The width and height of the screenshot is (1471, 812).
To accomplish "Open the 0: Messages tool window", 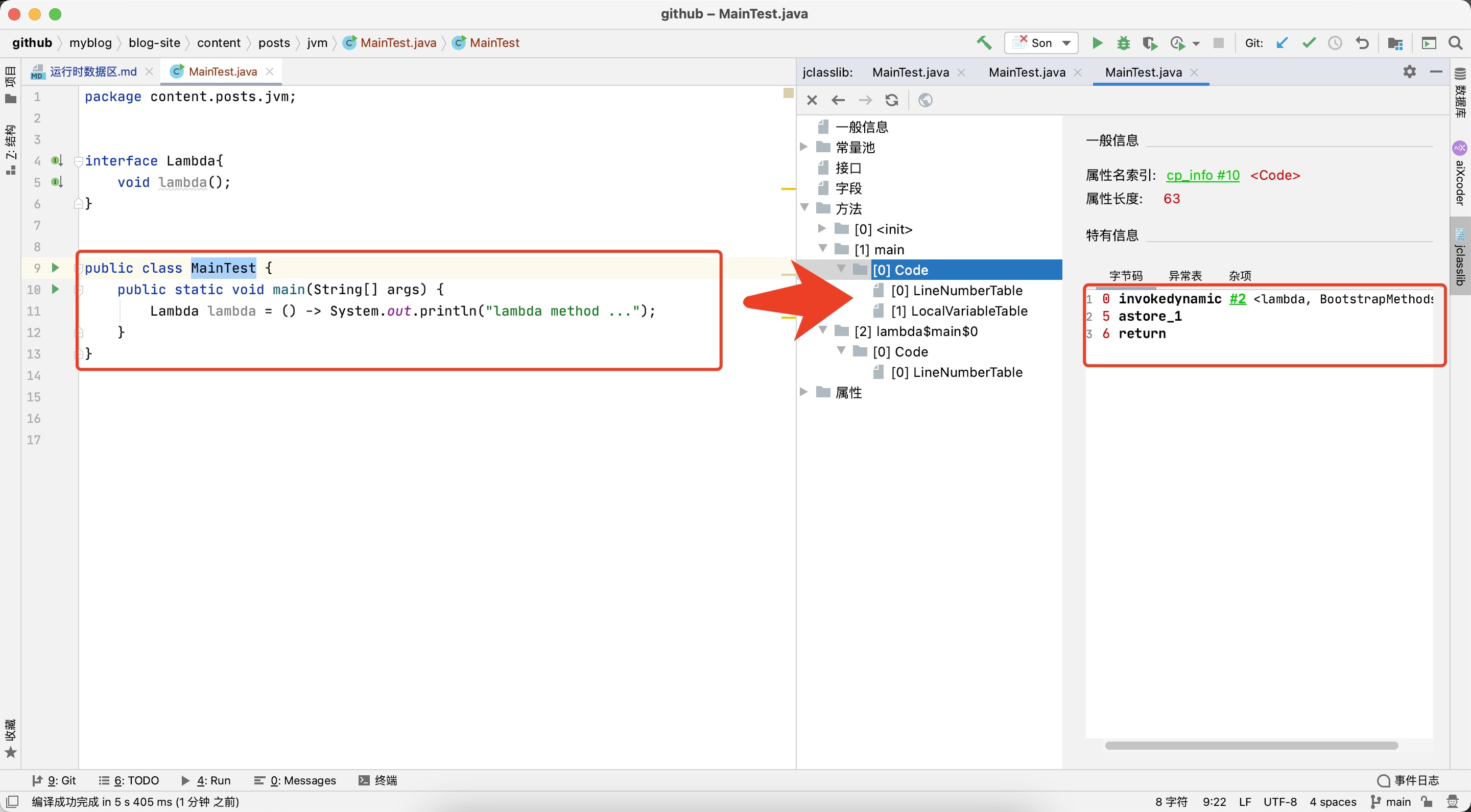I will click(295, 781).
